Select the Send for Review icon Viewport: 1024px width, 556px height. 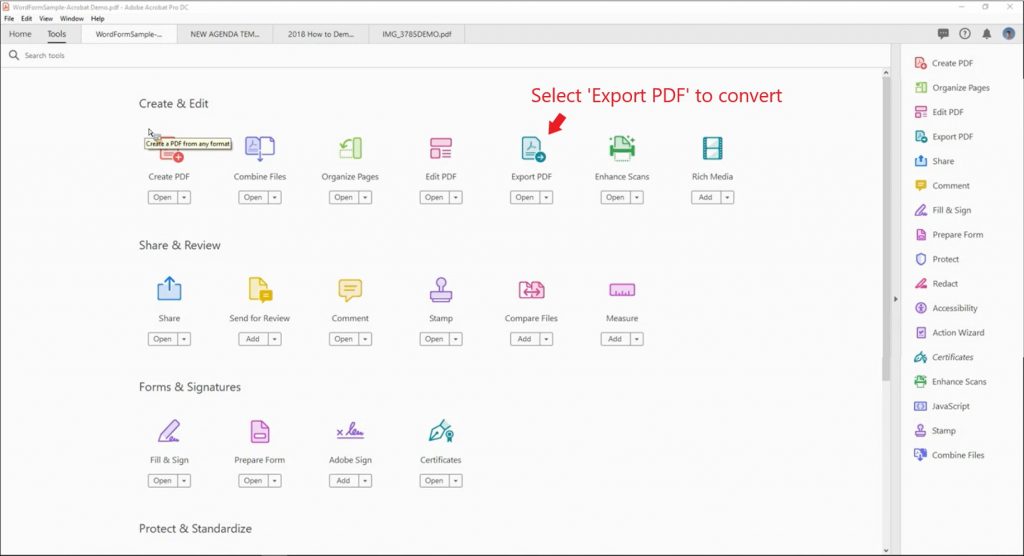(x=260, y=290)
